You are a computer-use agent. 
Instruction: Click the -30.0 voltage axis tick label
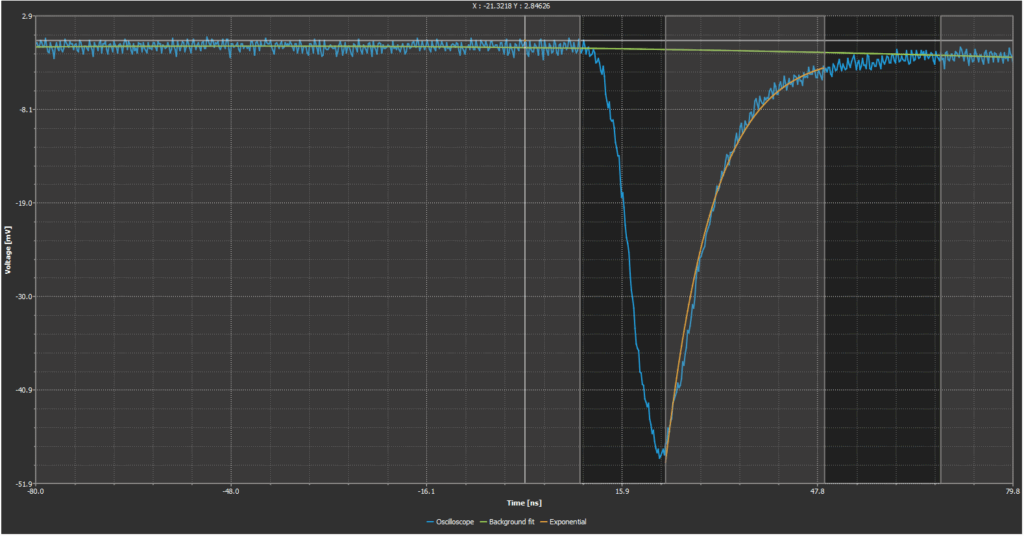[x=22, y=296]
